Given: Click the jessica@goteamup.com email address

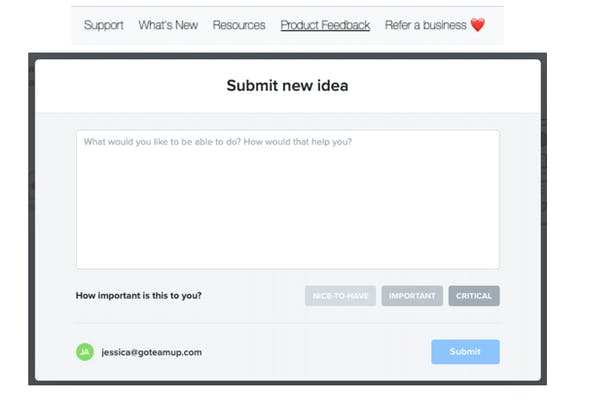Looking at the screenshot, I should coord(152,352).
